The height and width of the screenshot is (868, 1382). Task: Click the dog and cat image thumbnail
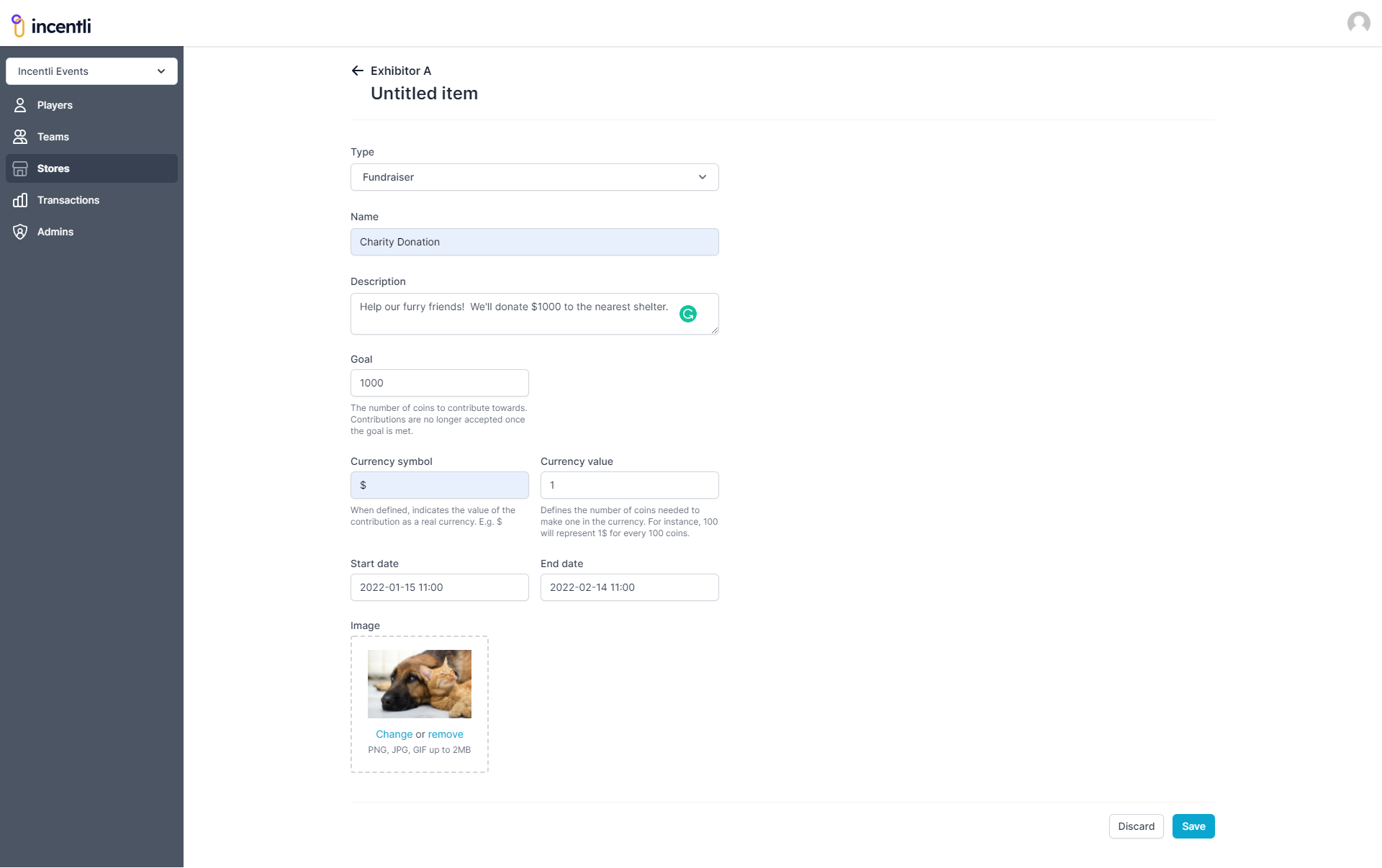pos(419,684)
